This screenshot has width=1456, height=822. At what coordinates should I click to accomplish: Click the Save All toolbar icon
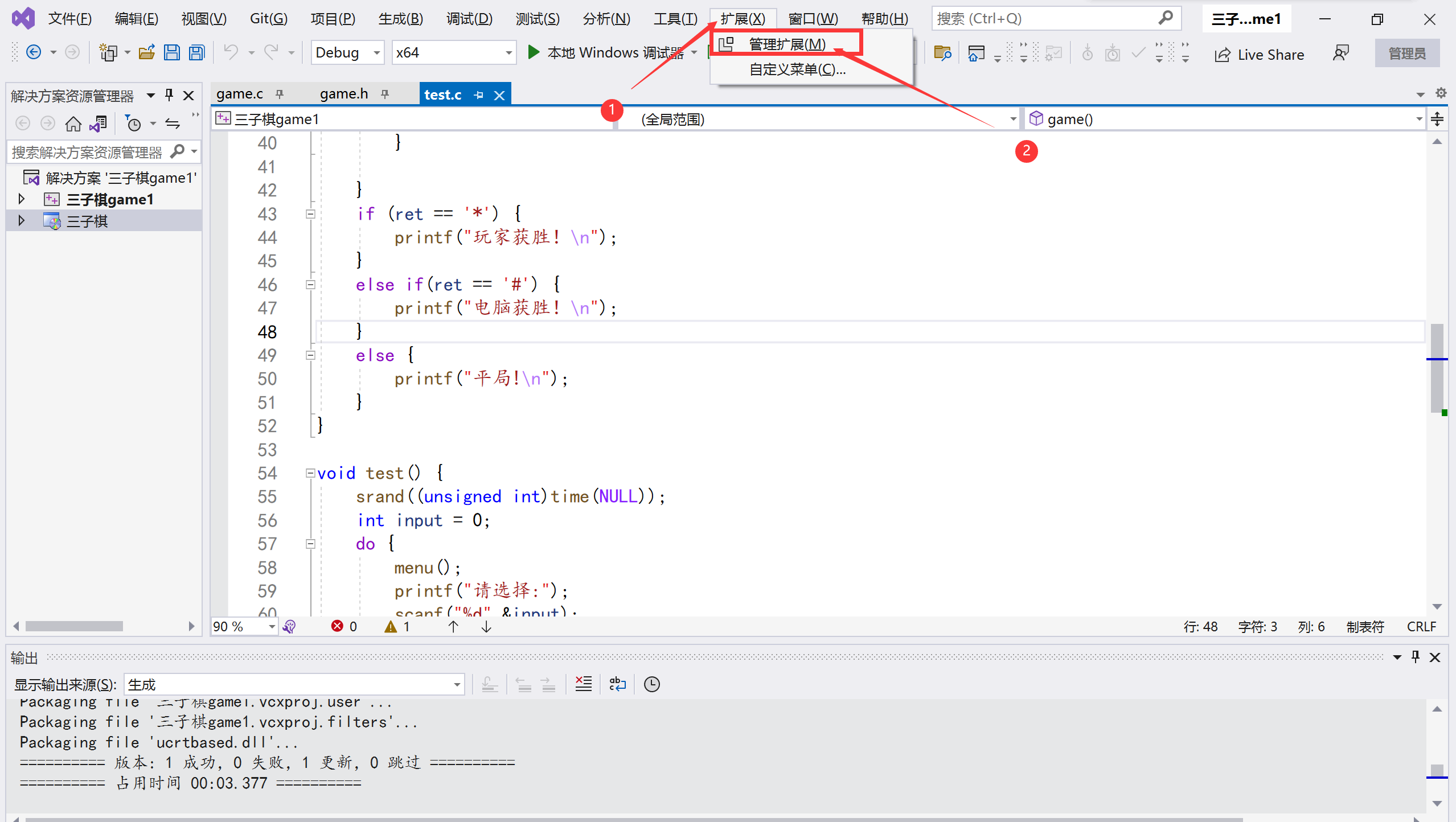click(x=197, y=53)
